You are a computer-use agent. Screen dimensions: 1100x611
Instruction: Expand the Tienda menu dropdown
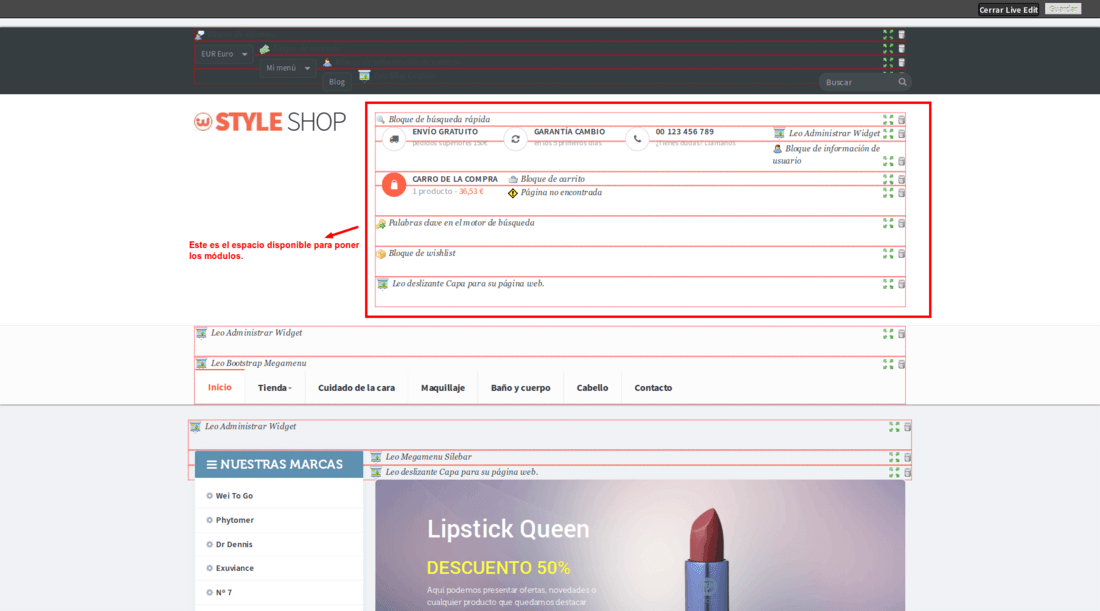click(x=274, y=388)
